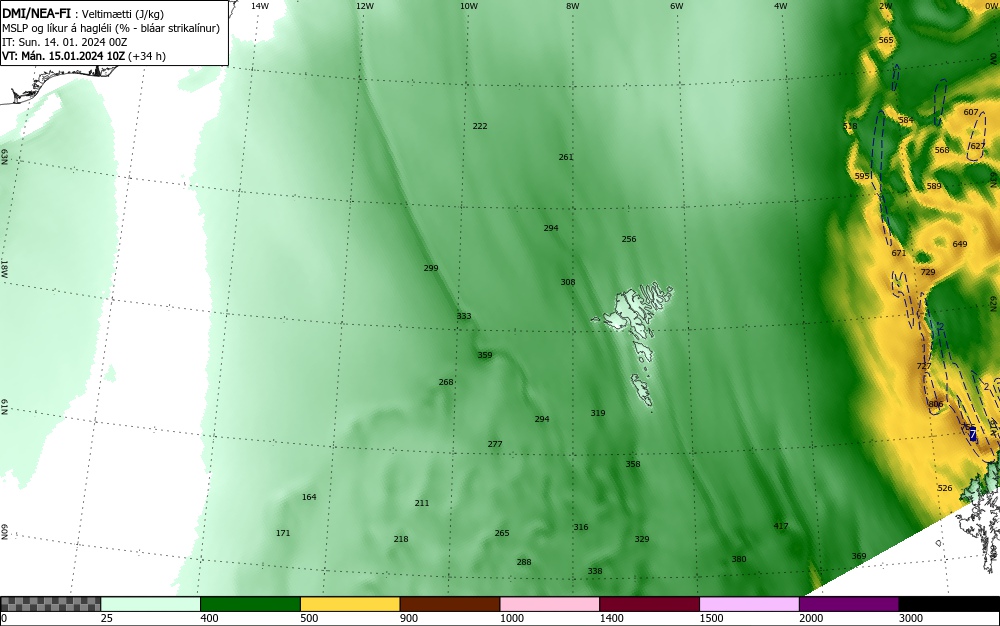Viewport: 1000px width, 626px height.
Task: Click the 333 map value
Action: (464, 316)
